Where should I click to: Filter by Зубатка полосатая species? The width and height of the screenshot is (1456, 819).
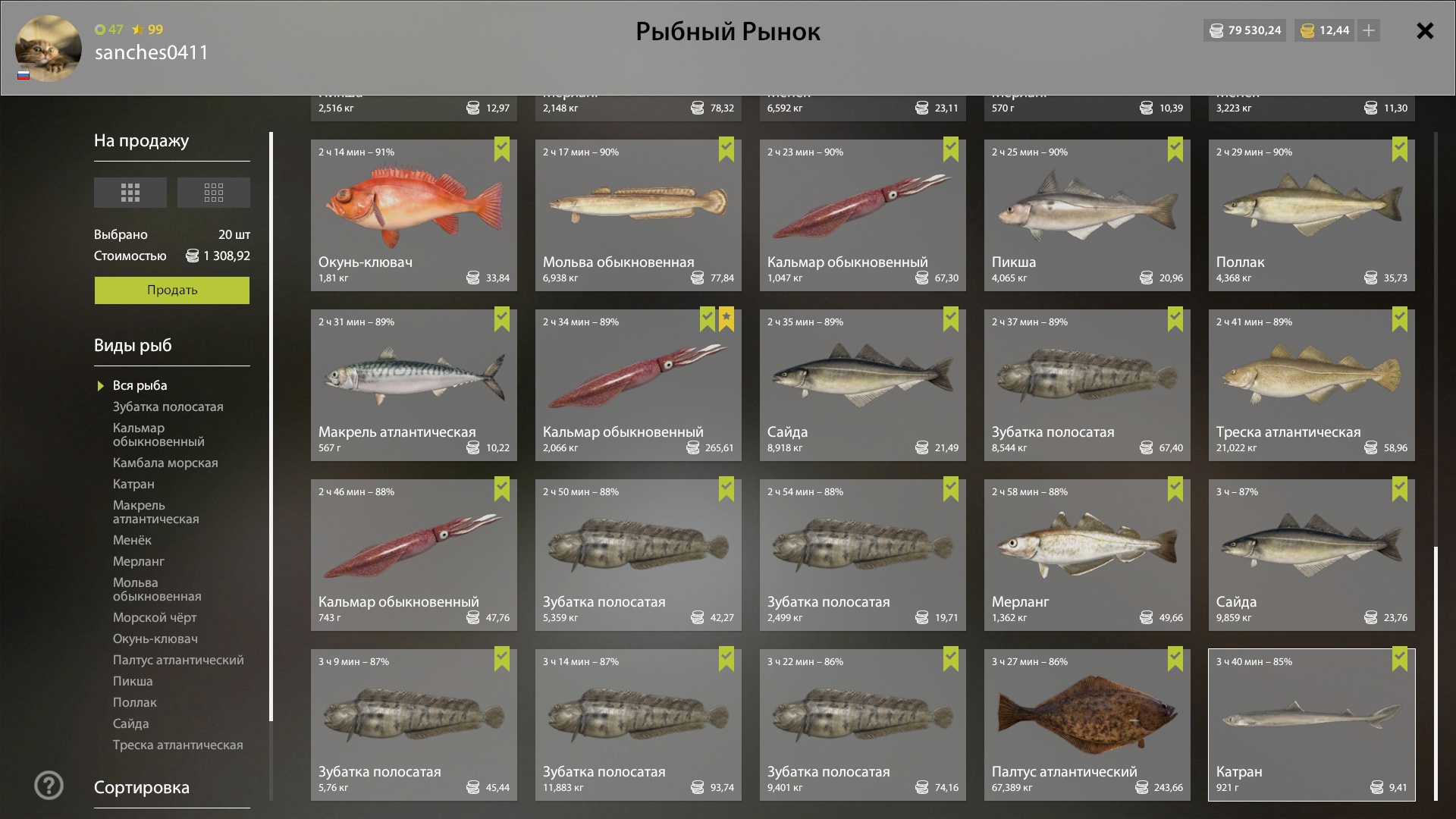pos(168,406)
